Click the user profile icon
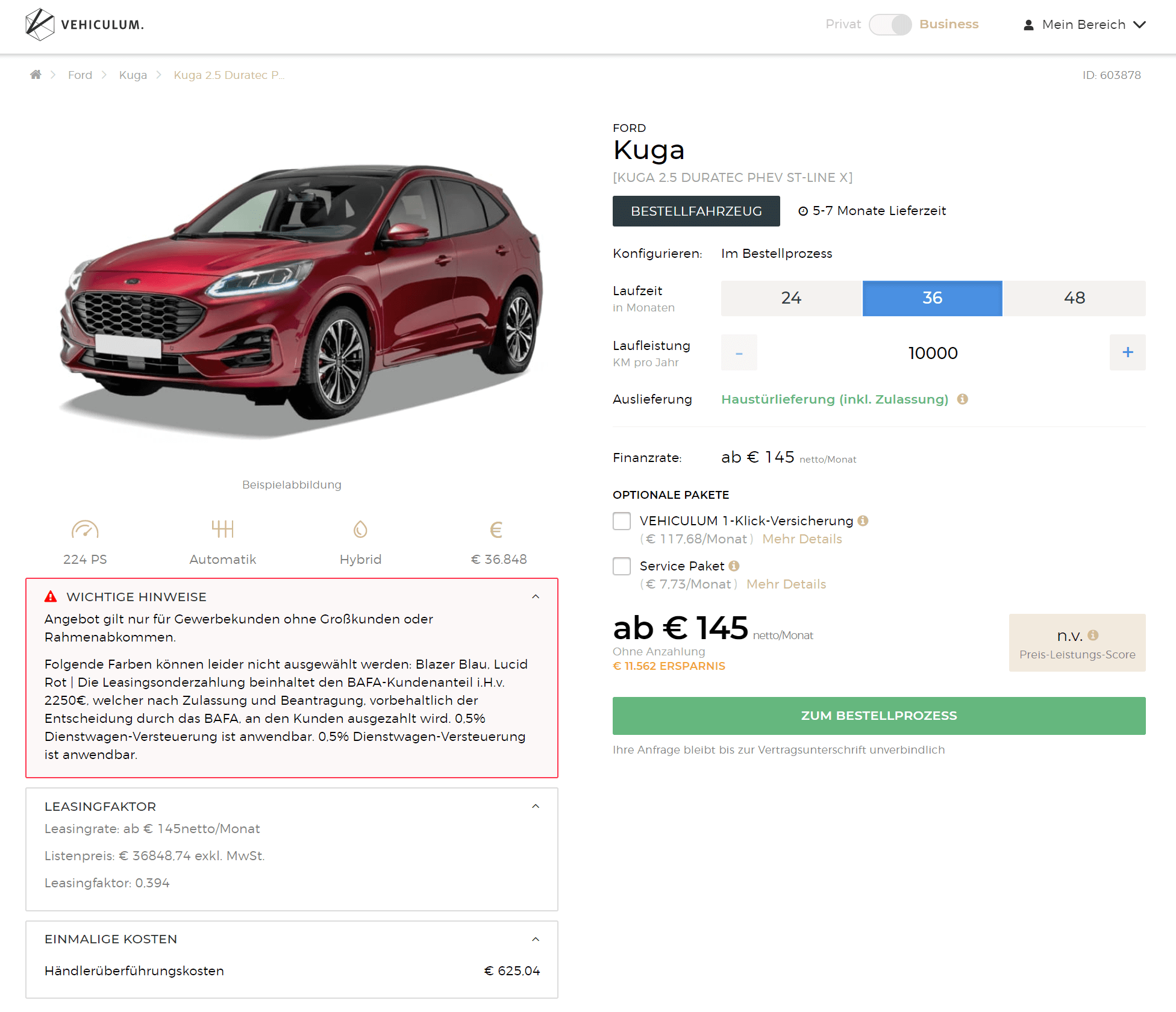1176x1012 pixels. pyautogui.click(x=1028, y=25)
